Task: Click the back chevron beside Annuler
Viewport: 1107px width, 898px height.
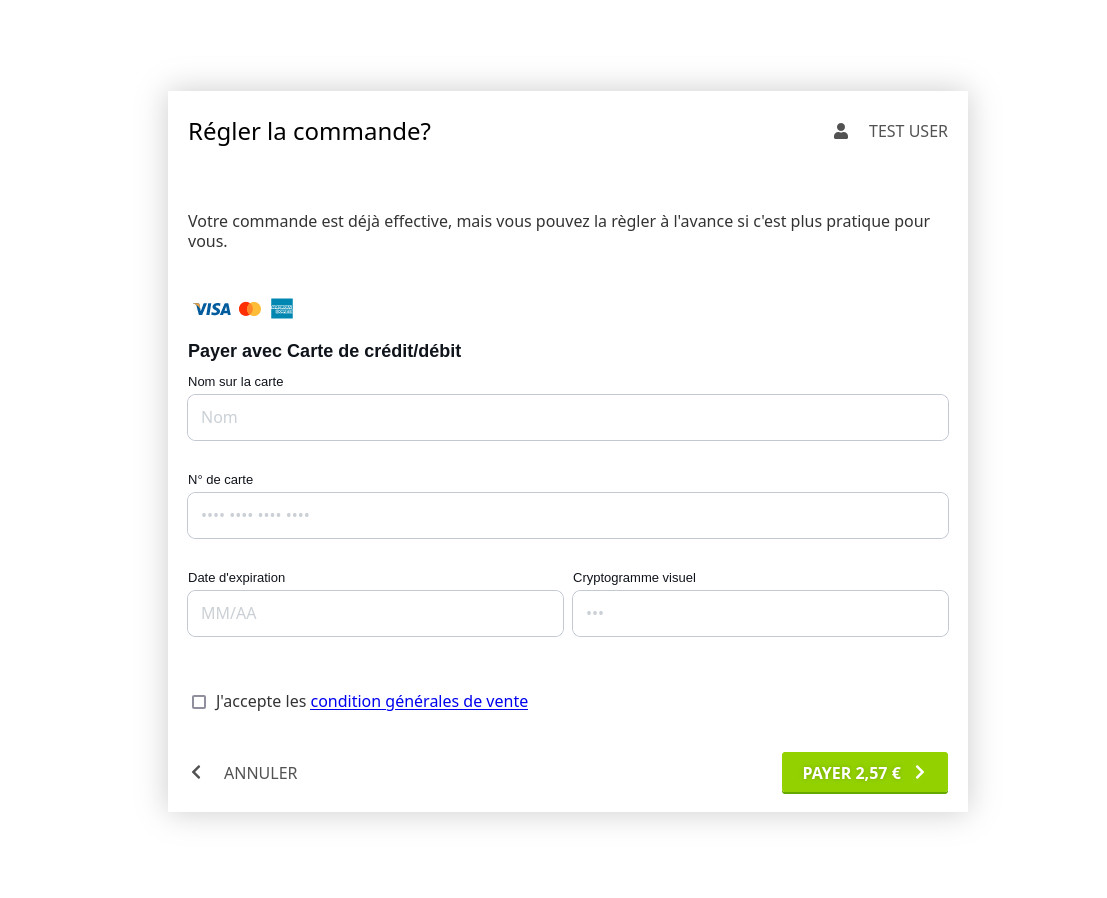Action: pos(196,772)
